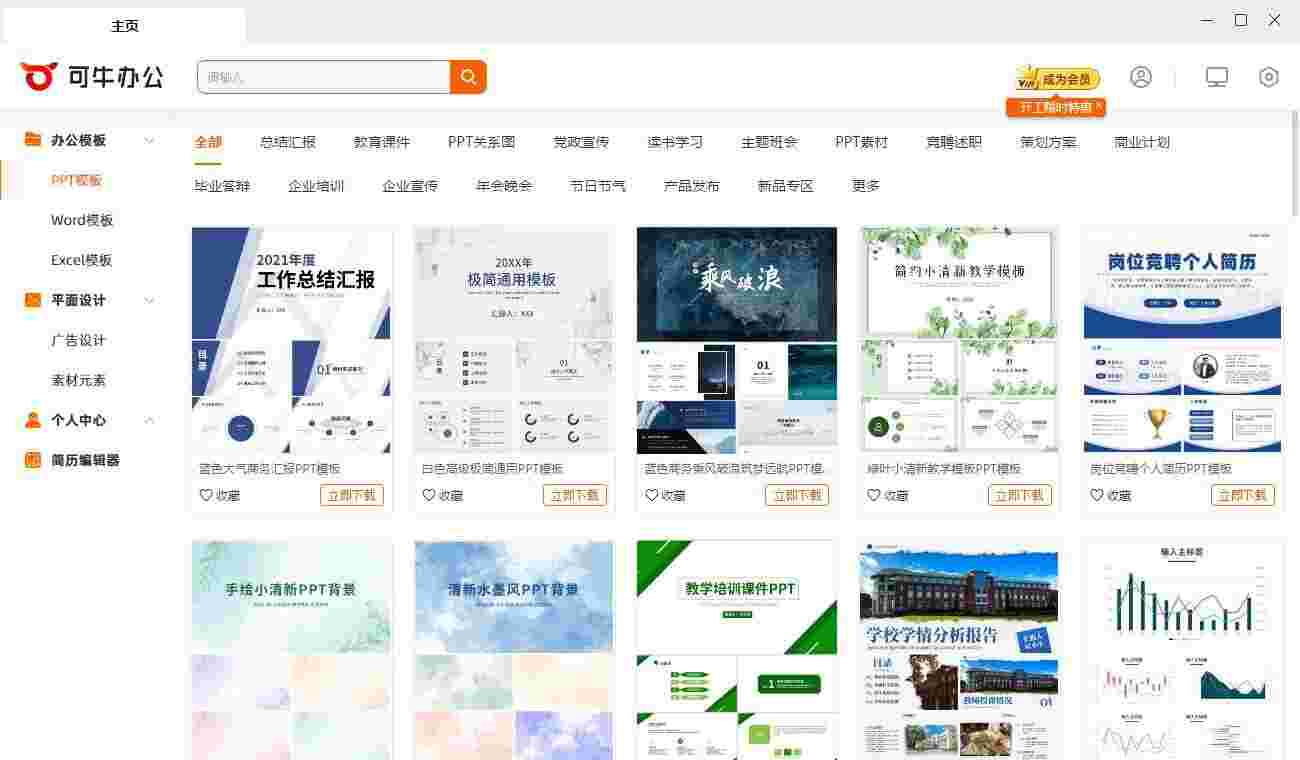Open the user account profile icon
This screenshot has width=1300, height=760.
(1141, 76)
